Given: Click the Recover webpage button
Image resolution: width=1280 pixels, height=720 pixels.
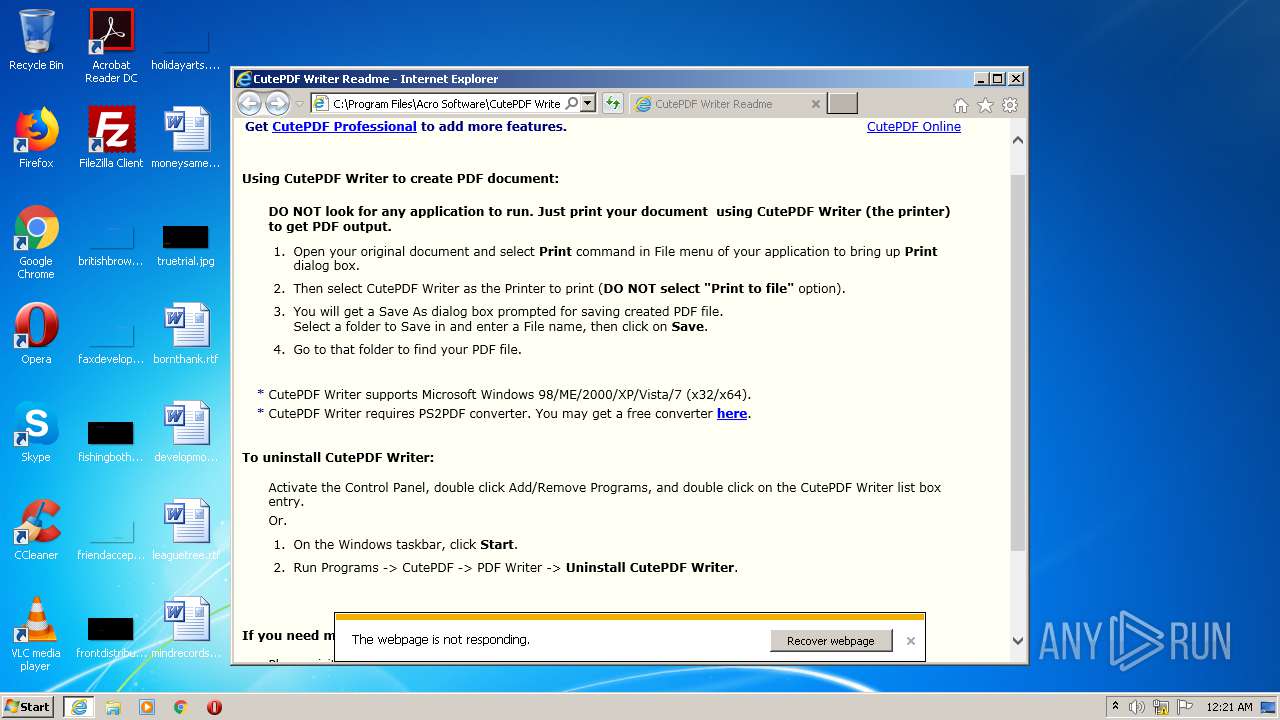Looking at the screenshot, I should (831, 641).
